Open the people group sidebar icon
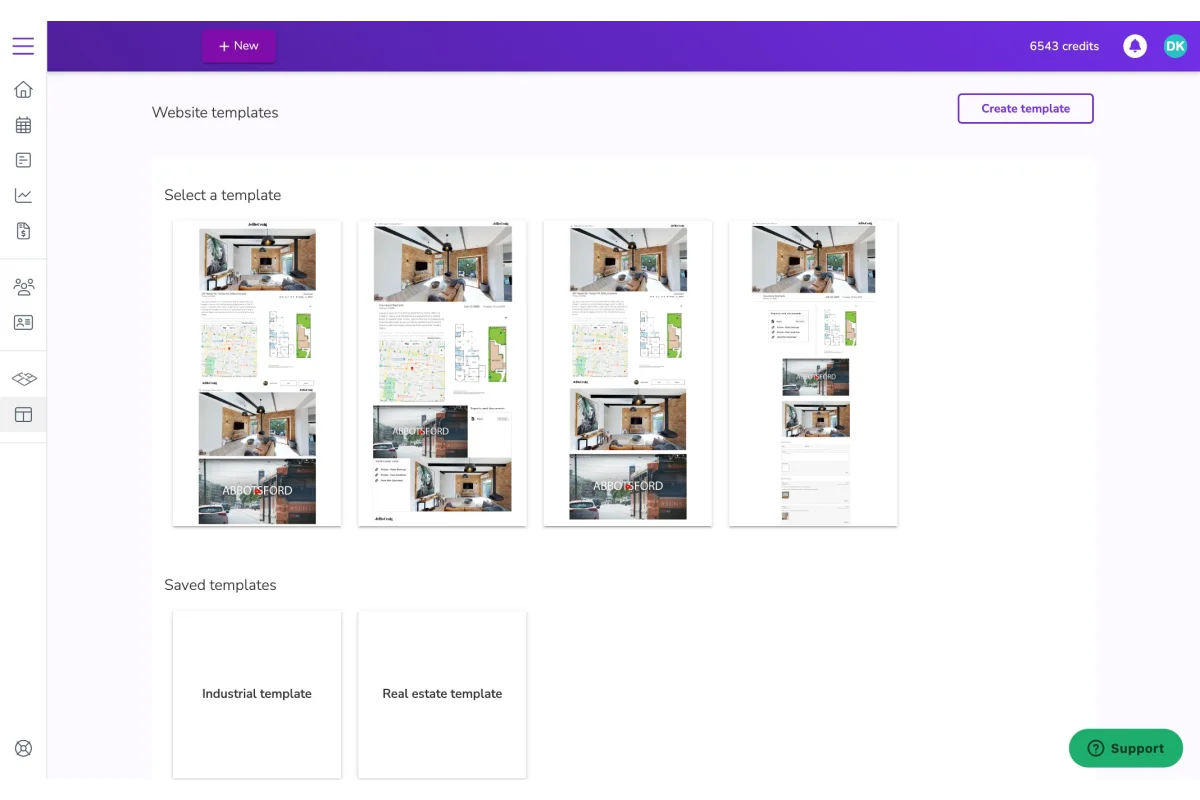 point(23,287)
